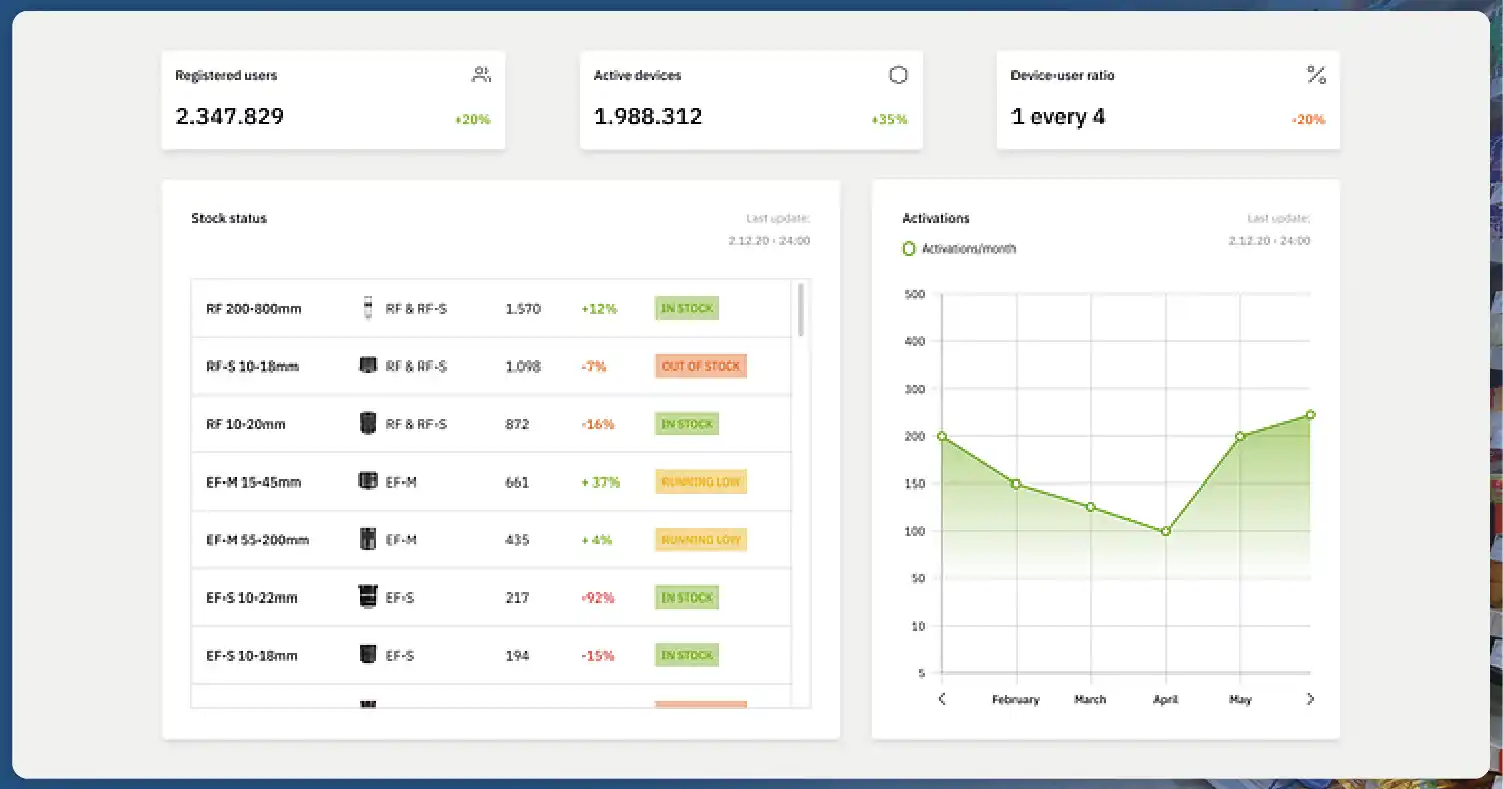This screenshot has width=1503, height=789.
Task: Select the March data point on chart
Action: (x=1090, y=507)
